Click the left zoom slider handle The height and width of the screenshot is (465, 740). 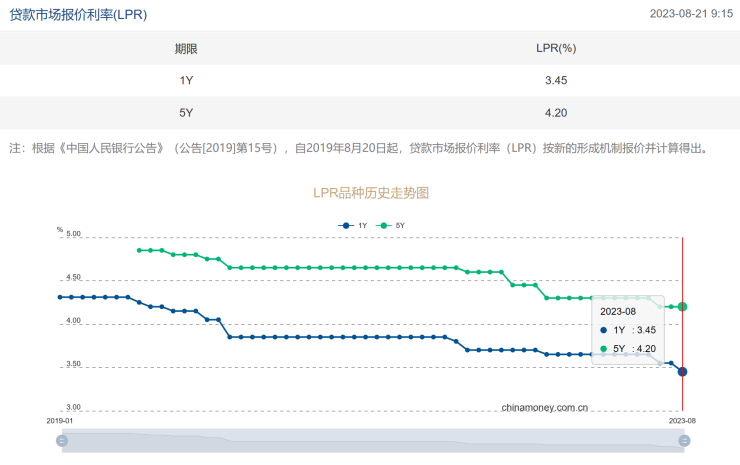(x=62, y=440)
